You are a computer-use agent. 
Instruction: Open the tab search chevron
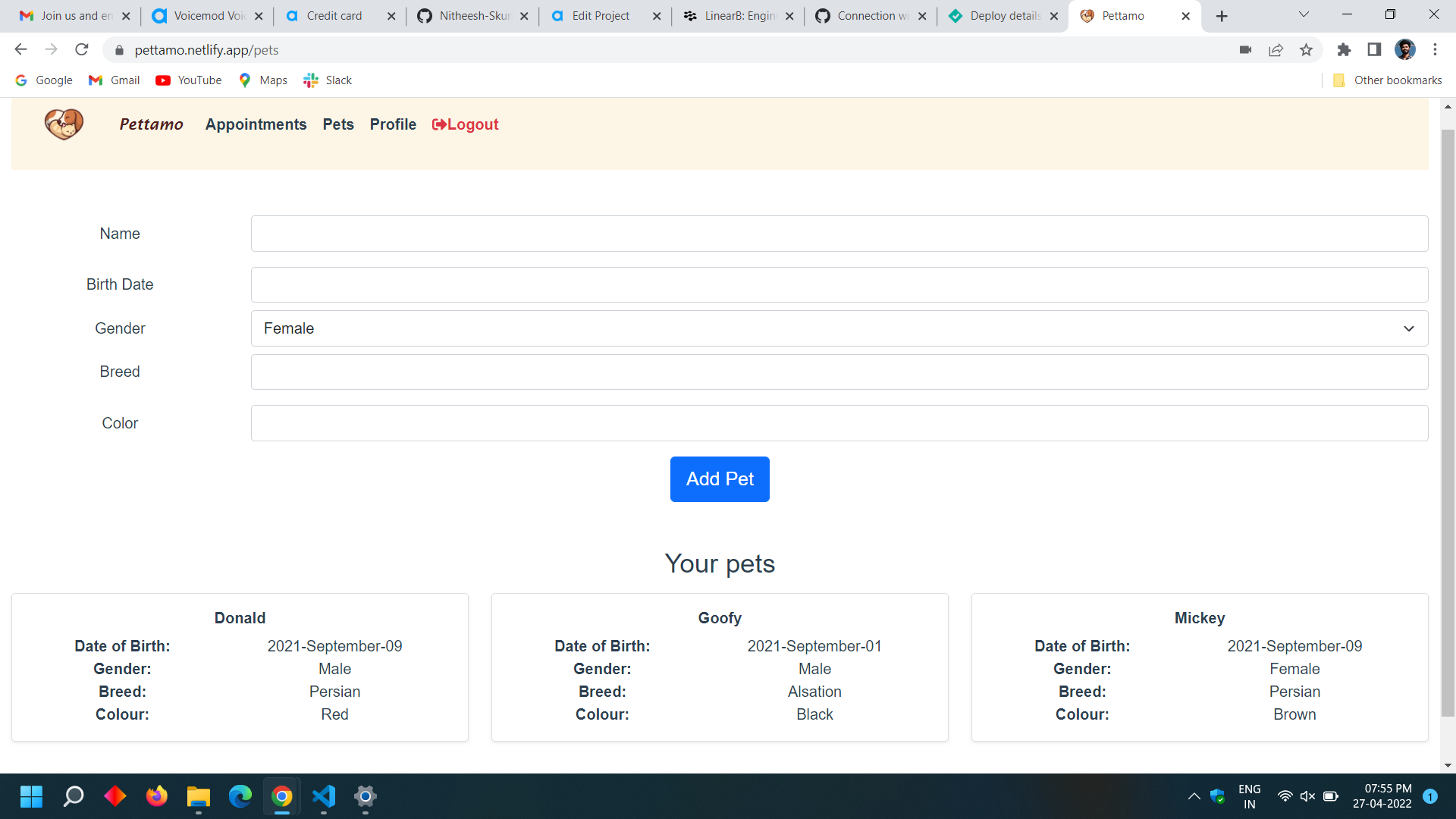1304,15
